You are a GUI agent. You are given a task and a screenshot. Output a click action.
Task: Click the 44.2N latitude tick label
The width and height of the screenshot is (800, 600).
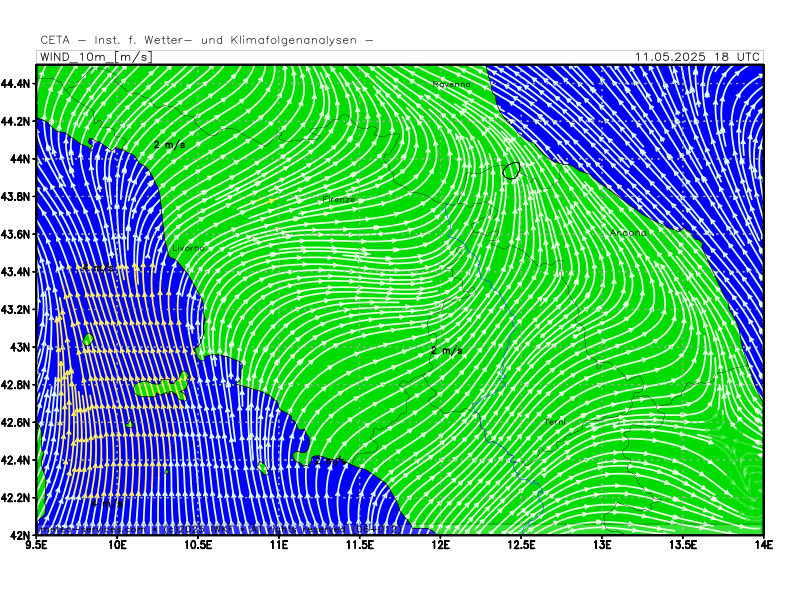(15, 121)
